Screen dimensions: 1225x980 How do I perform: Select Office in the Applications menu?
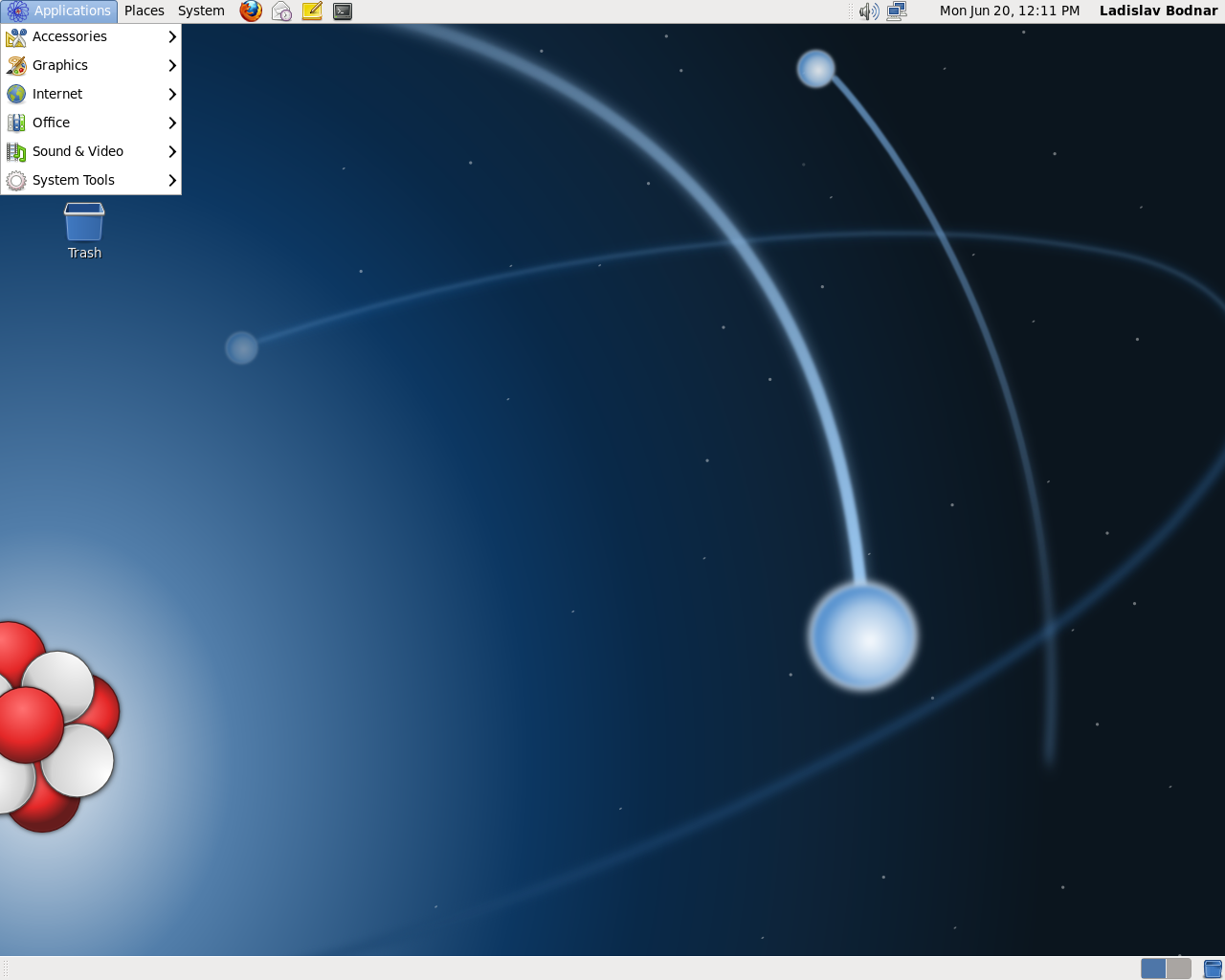(50, 122)
